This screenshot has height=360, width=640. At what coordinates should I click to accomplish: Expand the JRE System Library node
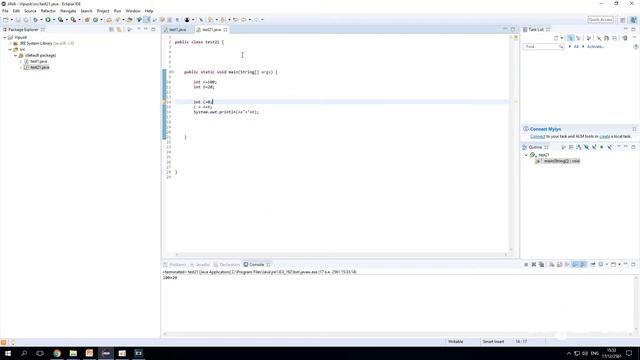(10, 43)
